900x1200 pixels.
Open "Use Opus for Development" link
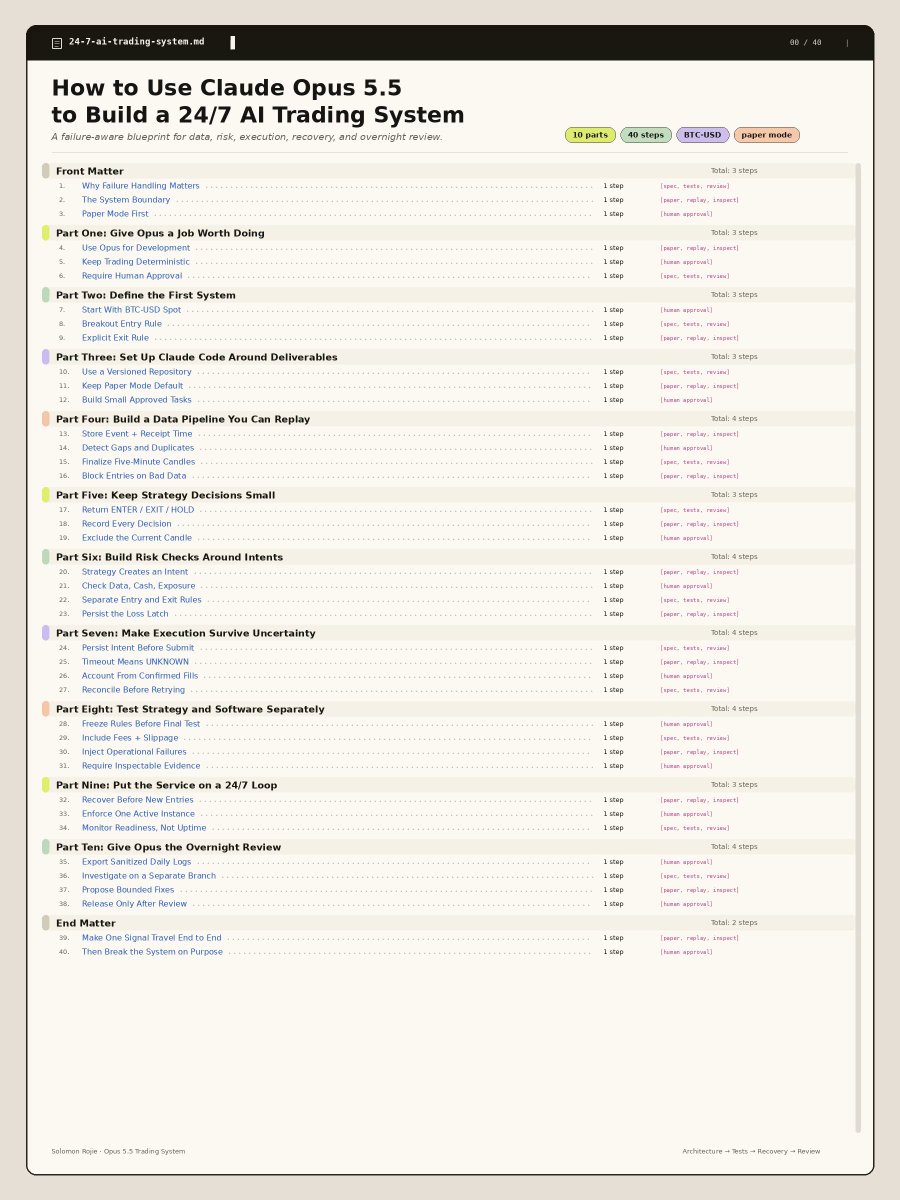(136, 248)
